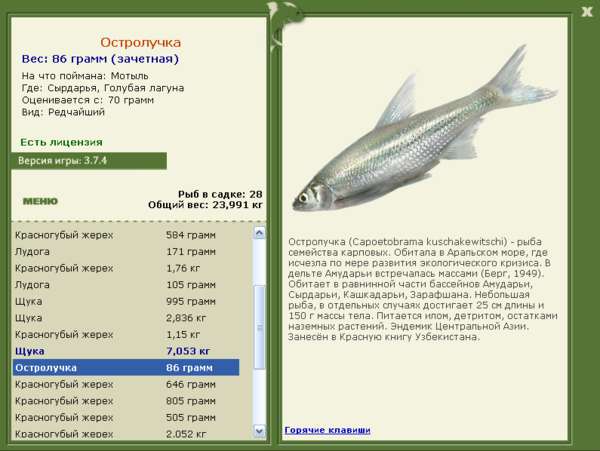This screenshot has width=600, height=451.
Task: Click the Вес: 86 грамм (зачетная) line
Action: (100, 59)
